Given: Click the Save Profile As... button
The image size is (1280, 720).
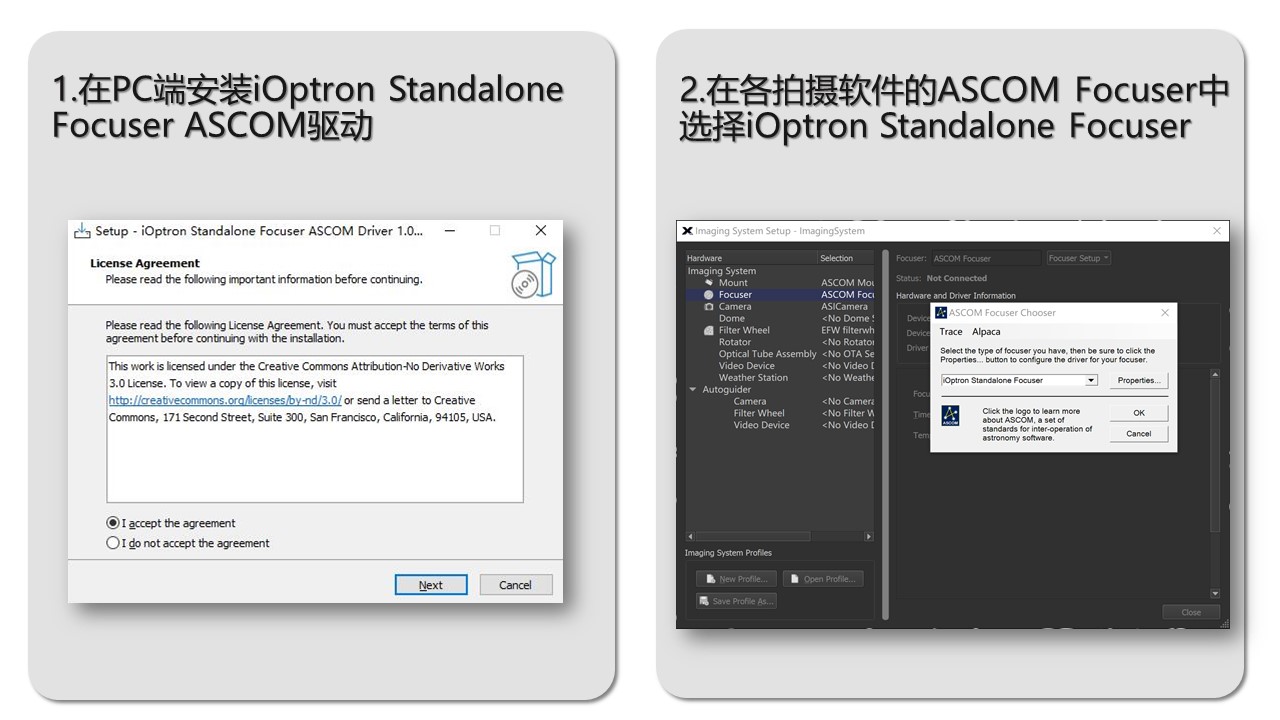Looking at the screenshot, I should point(736,601).
